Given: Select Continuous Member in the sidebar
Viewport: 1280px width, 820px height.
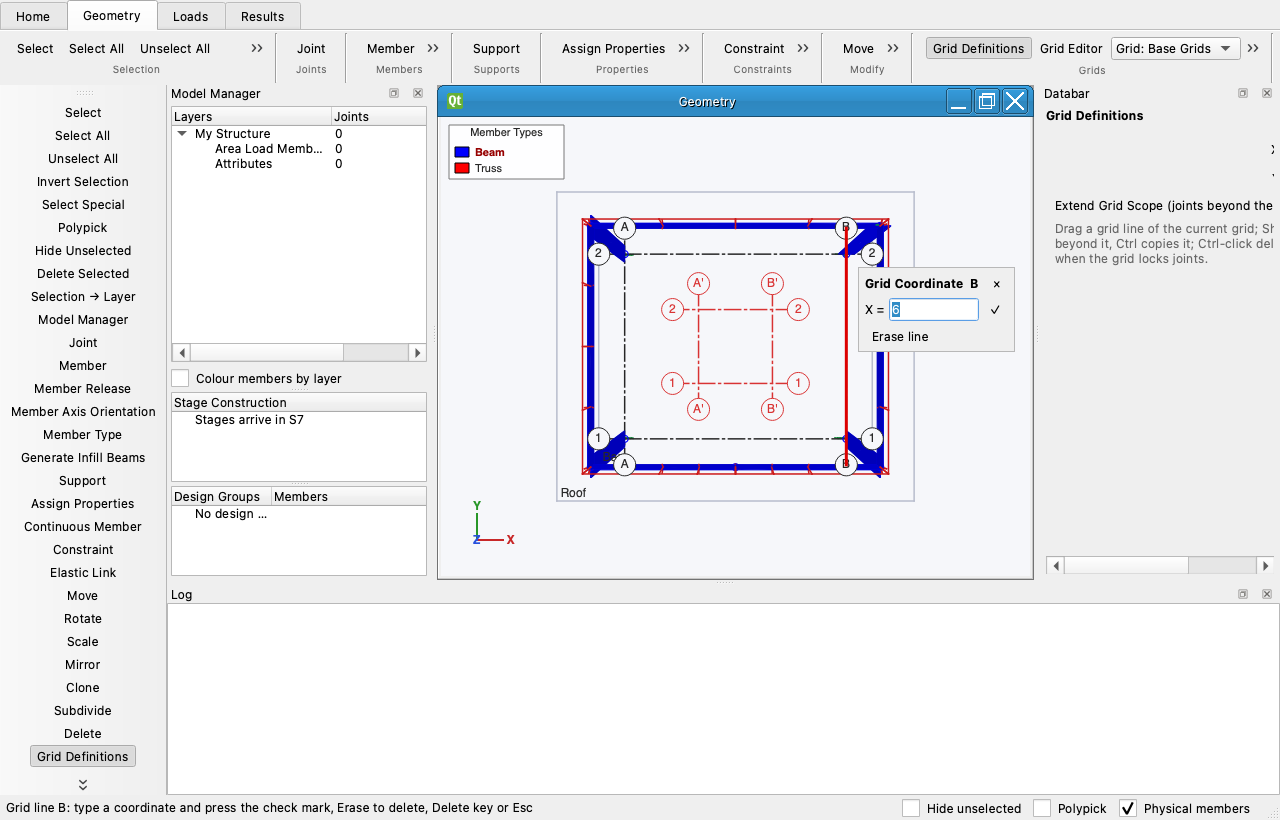Looking at the screenshot, I should pos(83,527).
